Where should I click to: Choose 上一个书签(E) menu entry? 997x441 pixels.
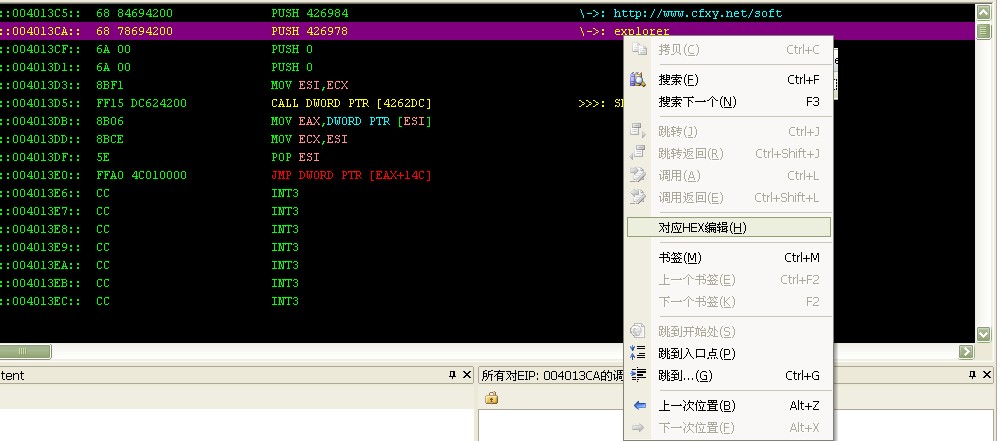coord(729,280)
